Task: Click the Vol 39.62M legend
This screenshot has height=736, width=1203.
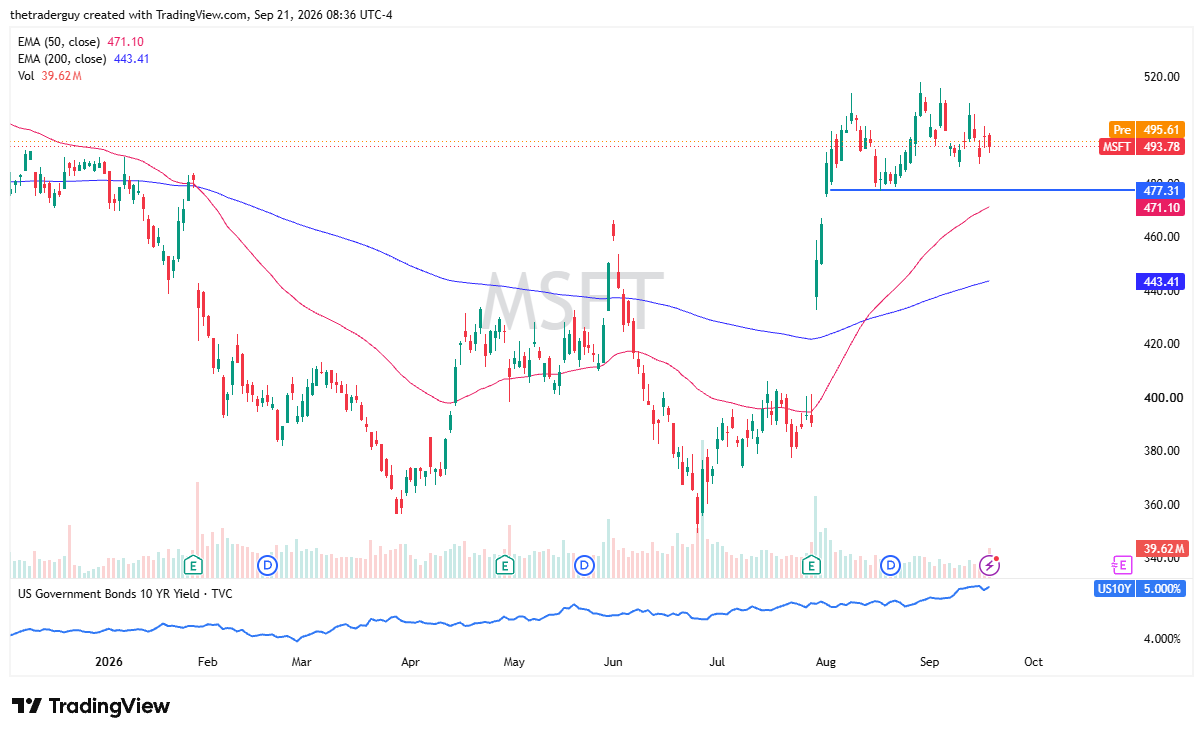Action: point(48,74)
